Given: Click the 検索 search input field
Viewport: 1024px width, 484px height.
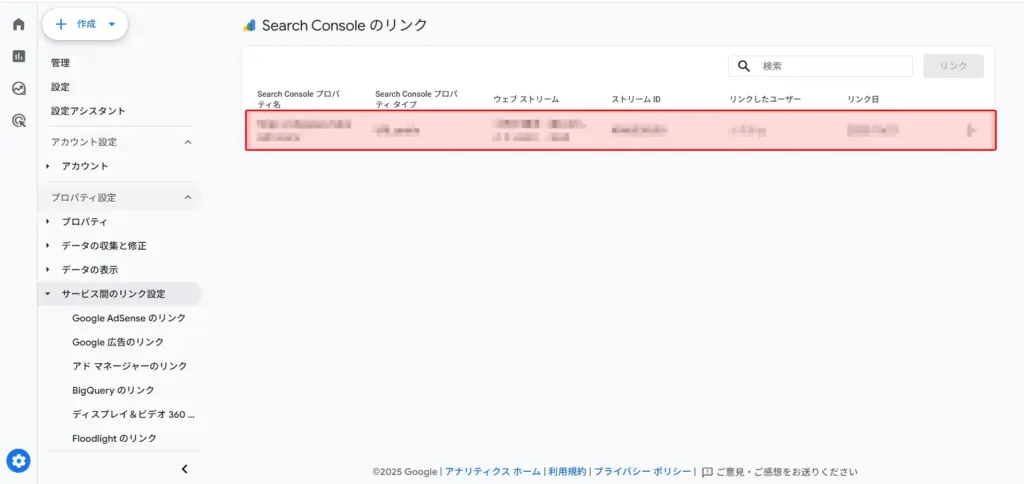Looking at the screenshot, I should pyautogui.click(x=832, y=66).
